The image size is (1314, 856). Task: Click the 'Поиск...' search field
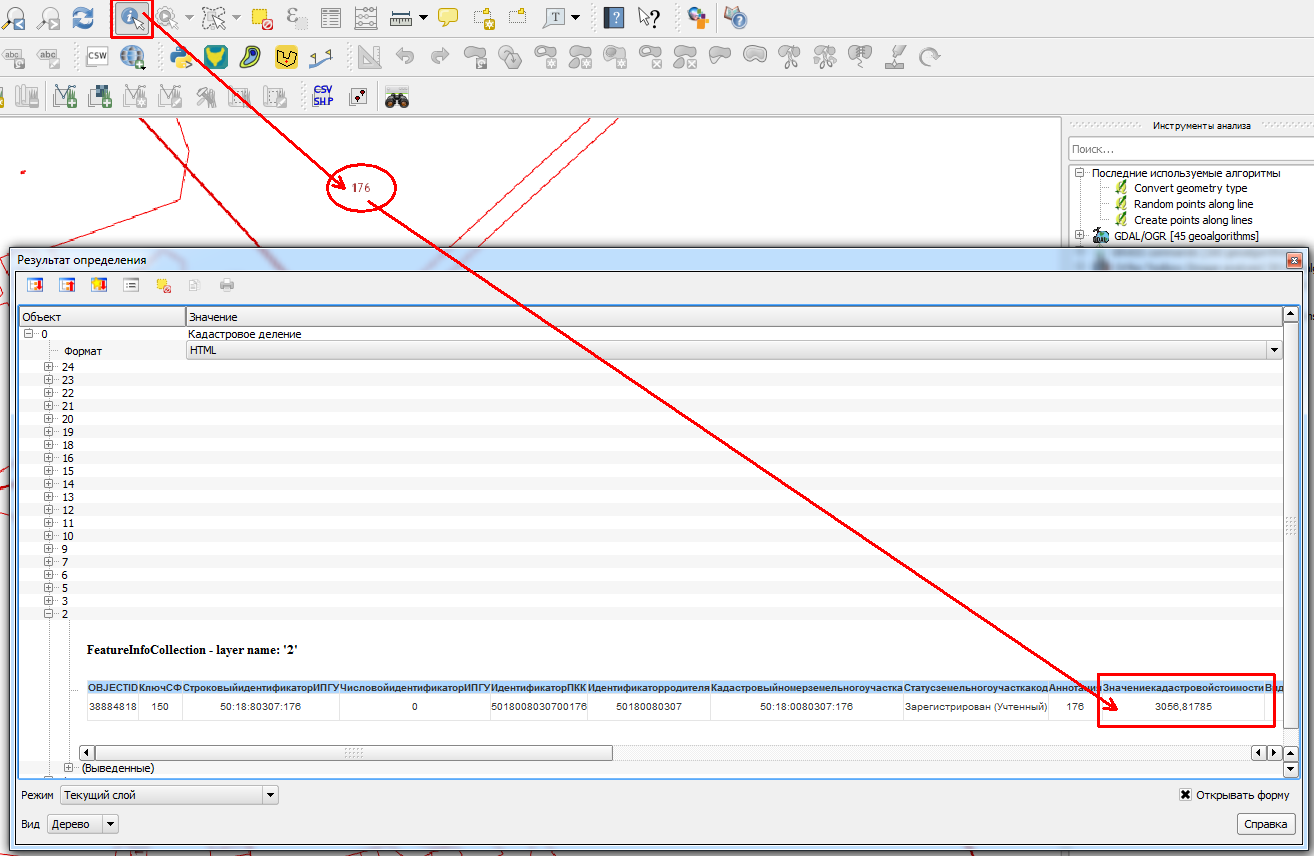pos(1190,149)
